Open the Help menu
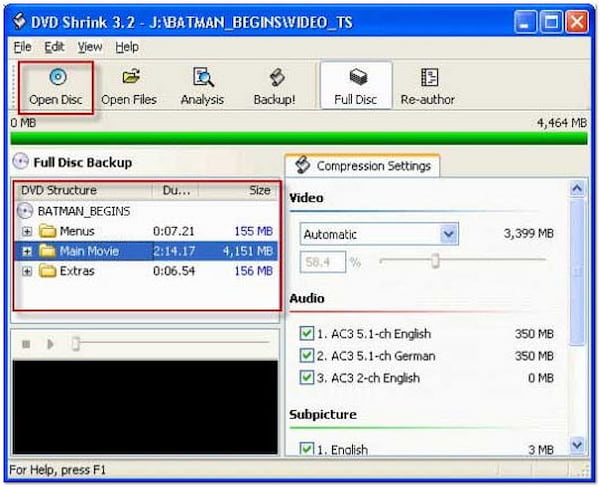This screenshot has height=487, width=600. click(x=127, y=47)
